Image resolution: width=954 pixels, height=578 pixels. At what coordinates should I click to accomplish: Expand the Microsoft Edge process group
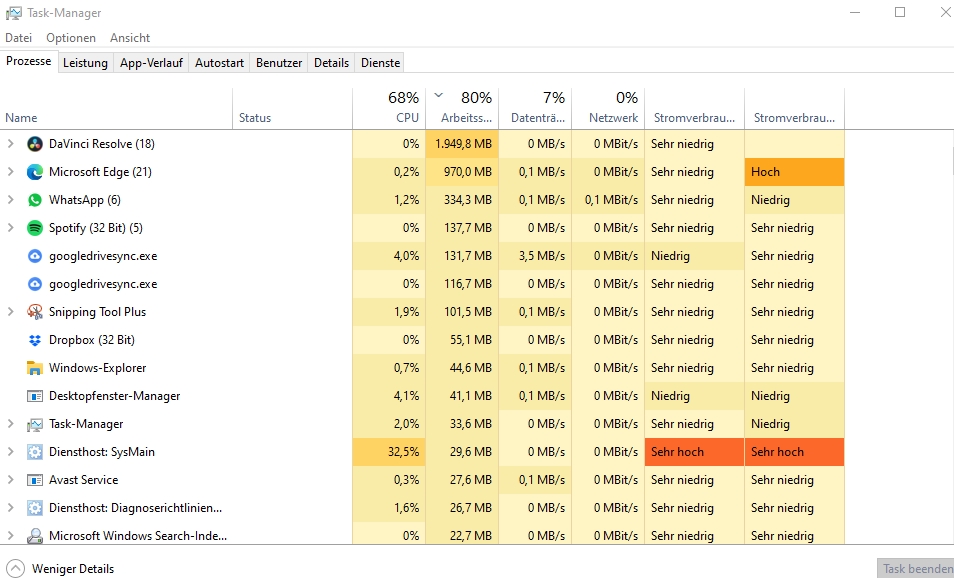coord(10,172)
